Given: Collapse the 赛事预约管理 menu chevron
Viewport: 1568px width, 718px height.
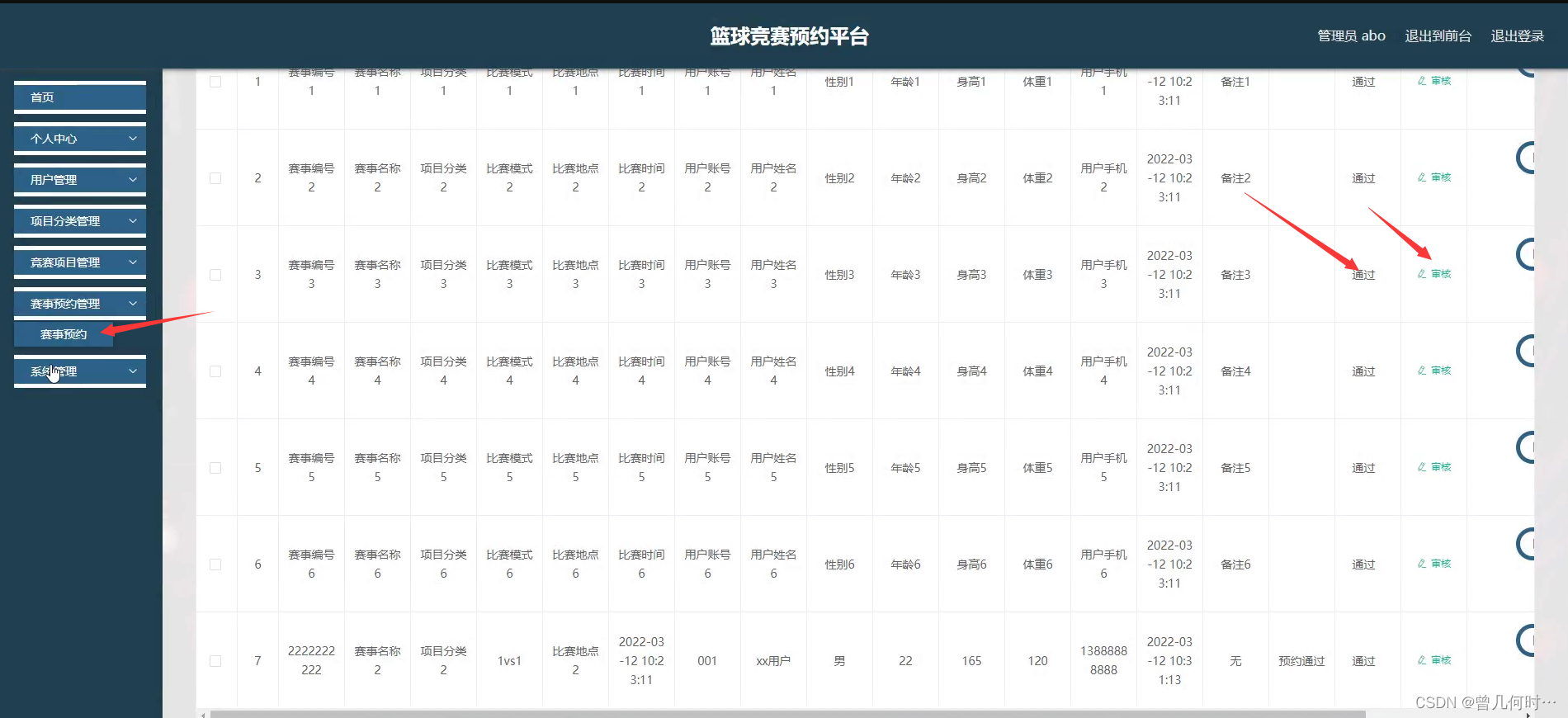Looking at the screenshot, I should pos(133,304).
